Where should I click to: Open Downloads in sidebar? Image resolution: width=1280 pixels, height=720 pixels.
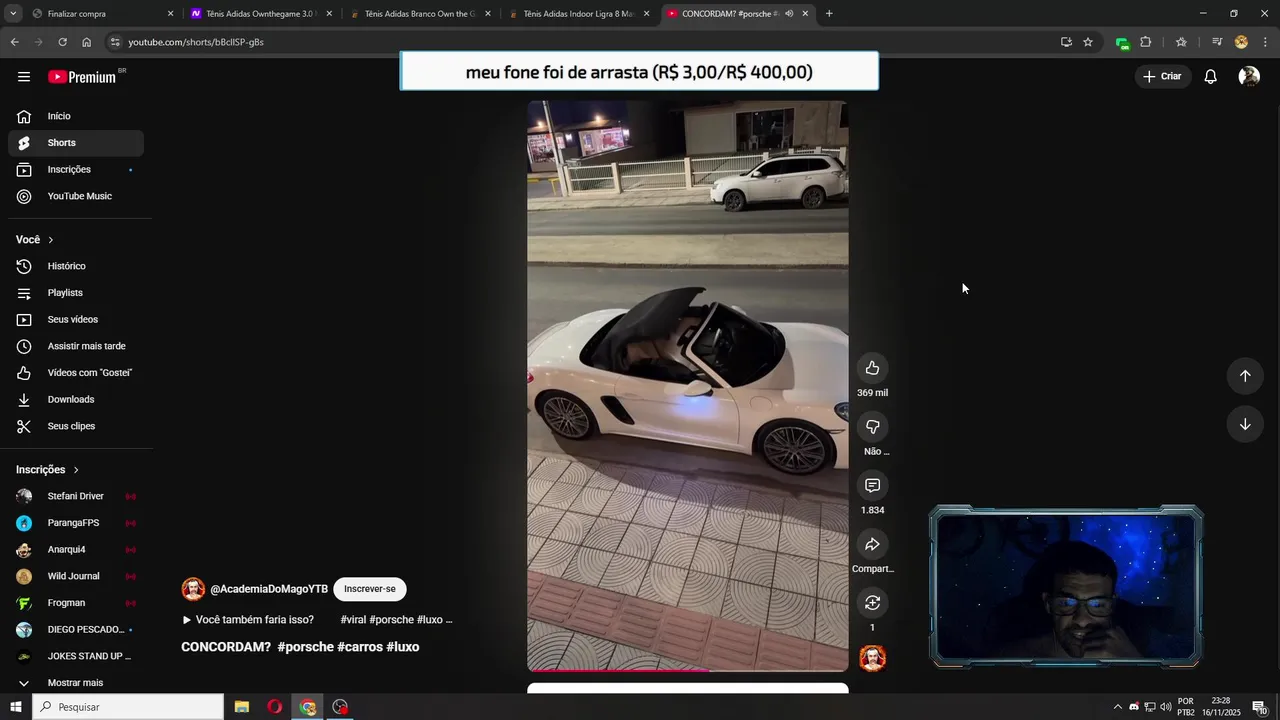[76, 400]
